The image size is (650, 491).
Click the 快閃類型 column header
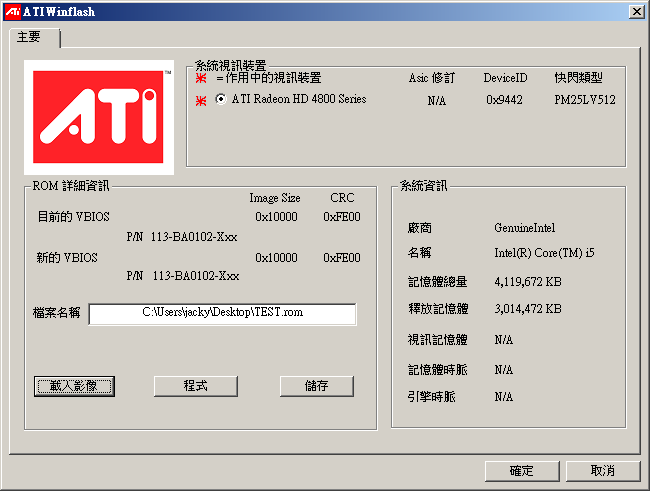[578, 78]
